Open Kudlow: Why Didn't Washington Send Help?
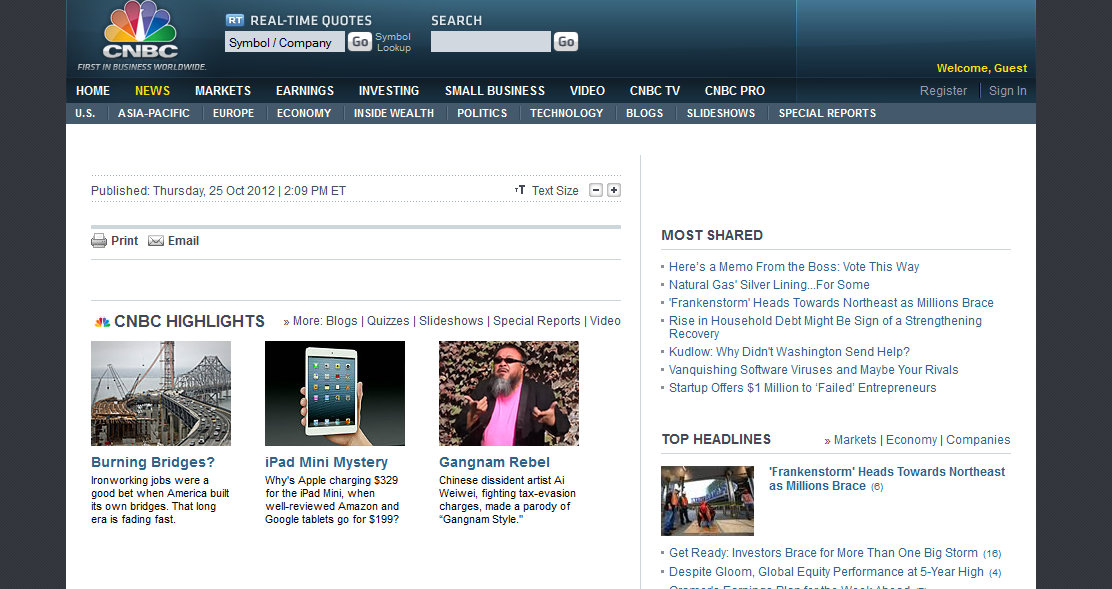Screen dimensions: 1112x589 tap(789, 352)
